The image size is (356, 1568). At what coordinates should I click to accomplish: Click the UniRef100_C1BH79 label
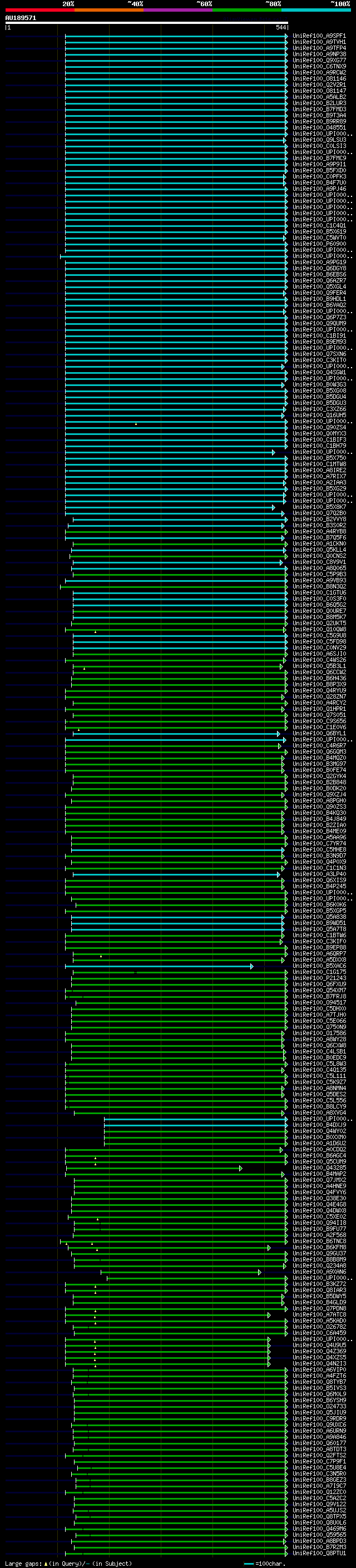(x=319, y=446)
